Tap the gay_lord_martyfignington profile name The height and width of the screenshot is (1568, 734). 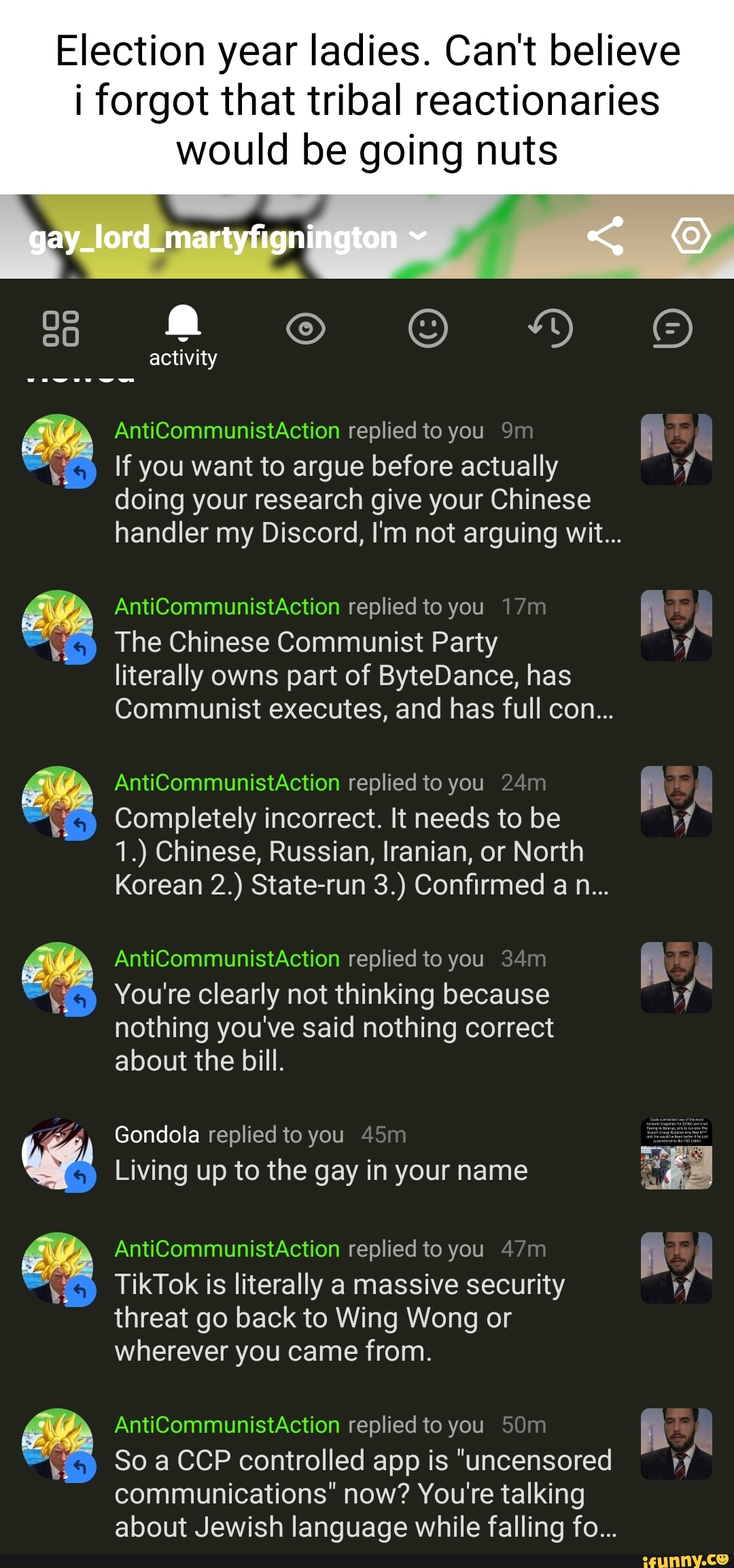point(213,237)
